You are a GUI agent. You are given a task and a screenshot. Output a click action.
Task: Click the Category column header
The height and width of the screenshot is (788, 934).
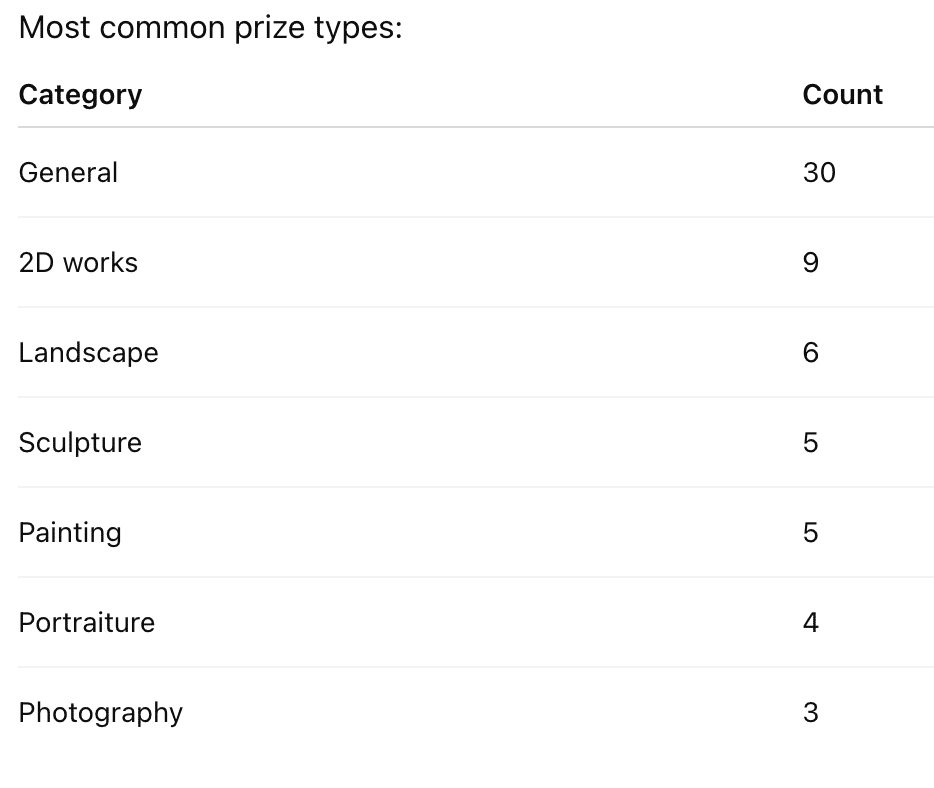80,95
